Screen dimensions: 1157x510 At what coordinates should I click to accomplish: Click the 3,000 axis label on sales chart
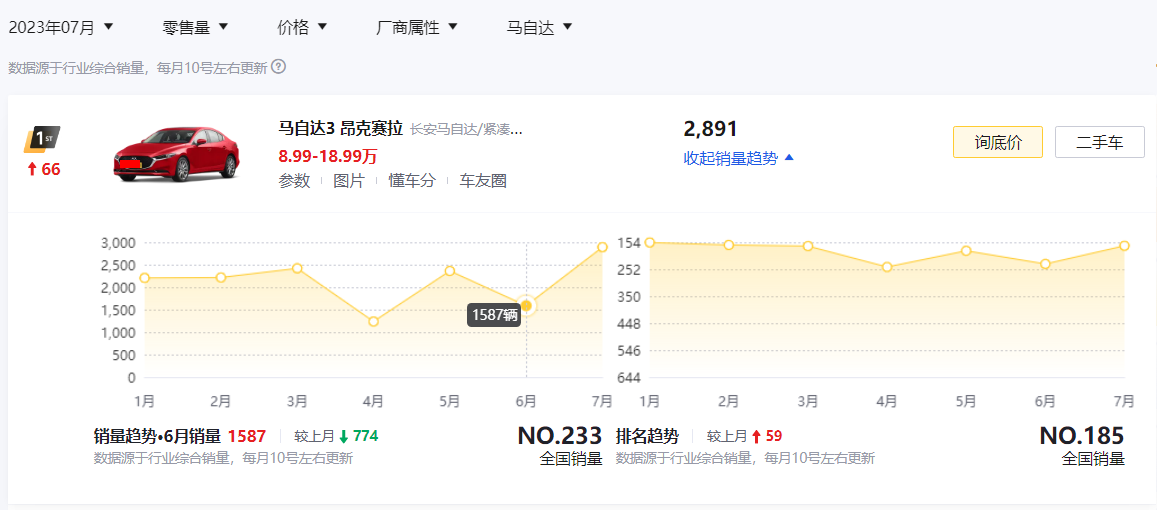pos(118,243)
